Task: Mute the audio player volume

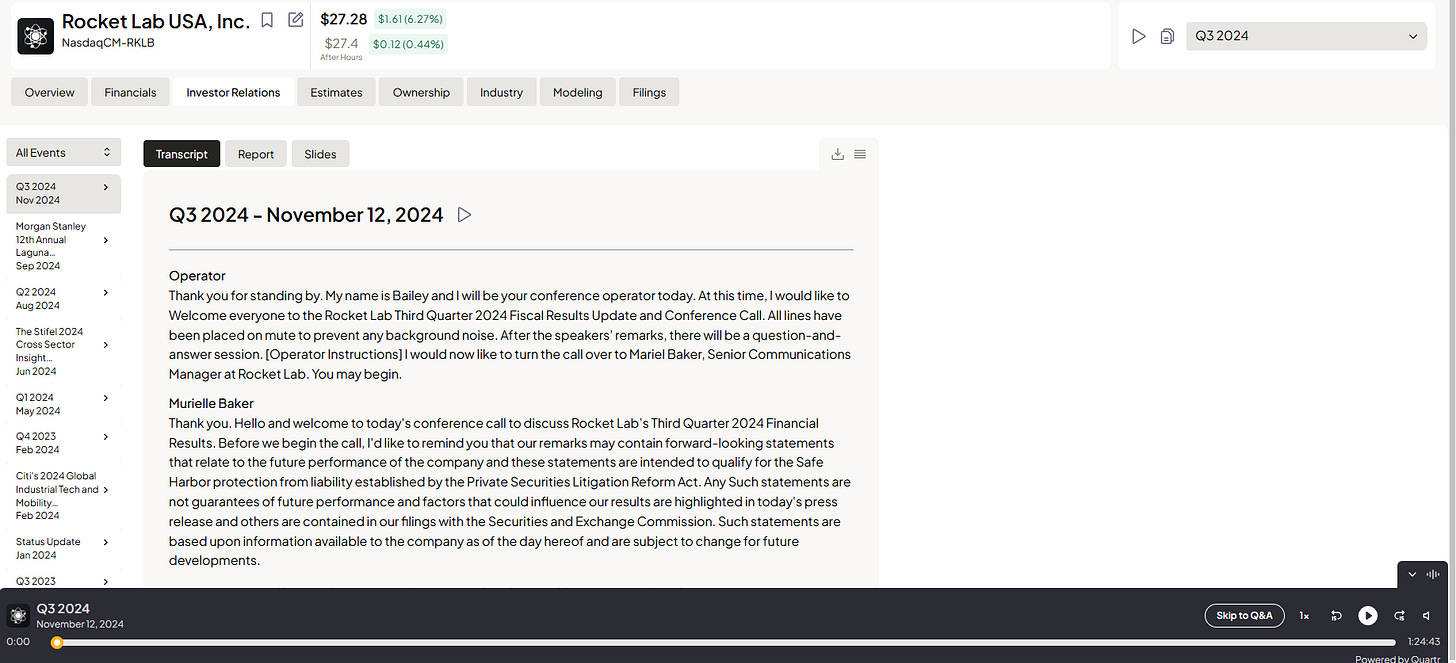Action: pos(1427,616)
